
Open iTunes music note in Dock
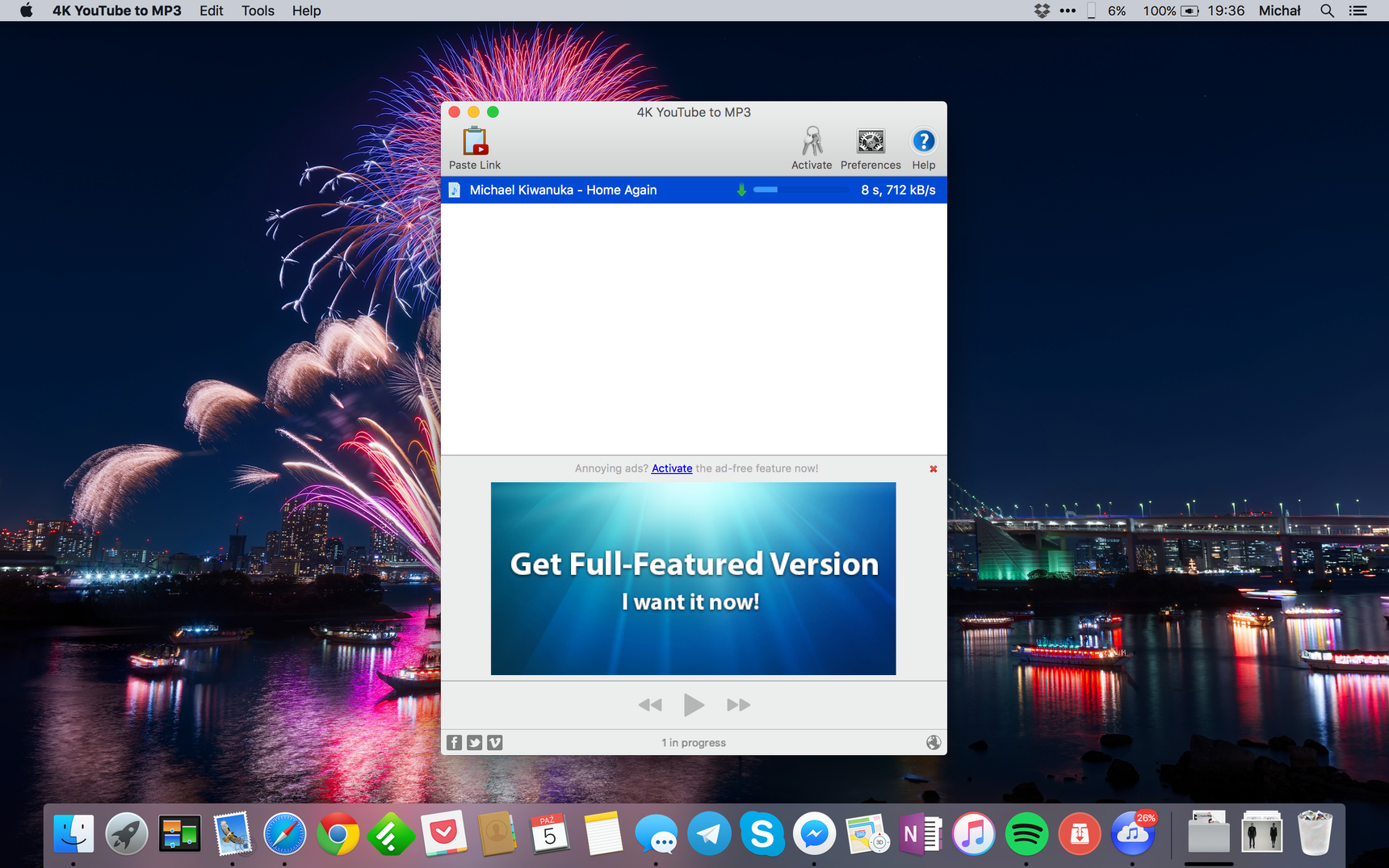(x=973, y=834)
